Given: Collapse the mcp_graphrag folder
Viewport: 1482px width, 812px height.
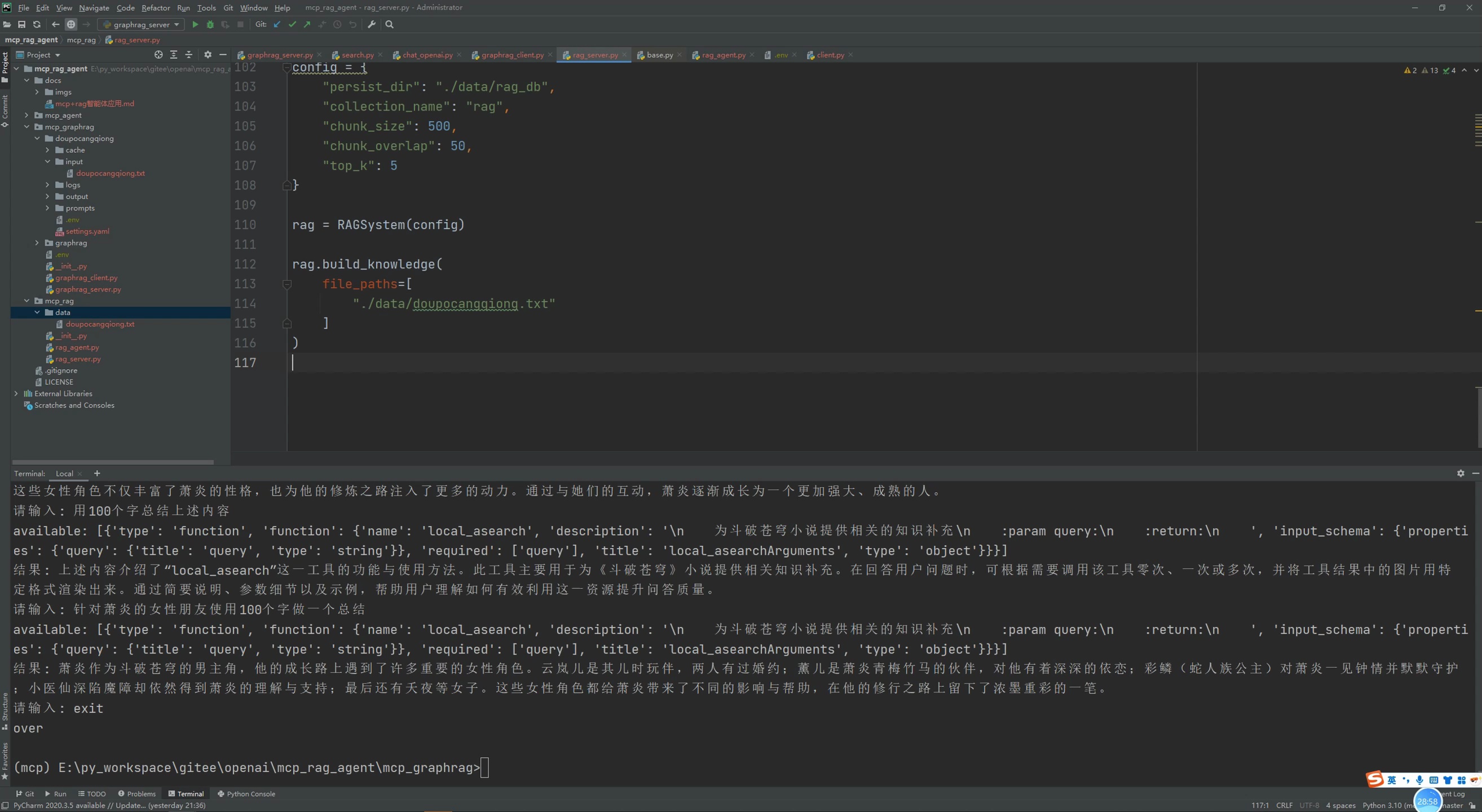Looking at the screenshot, I should [27, 126].
